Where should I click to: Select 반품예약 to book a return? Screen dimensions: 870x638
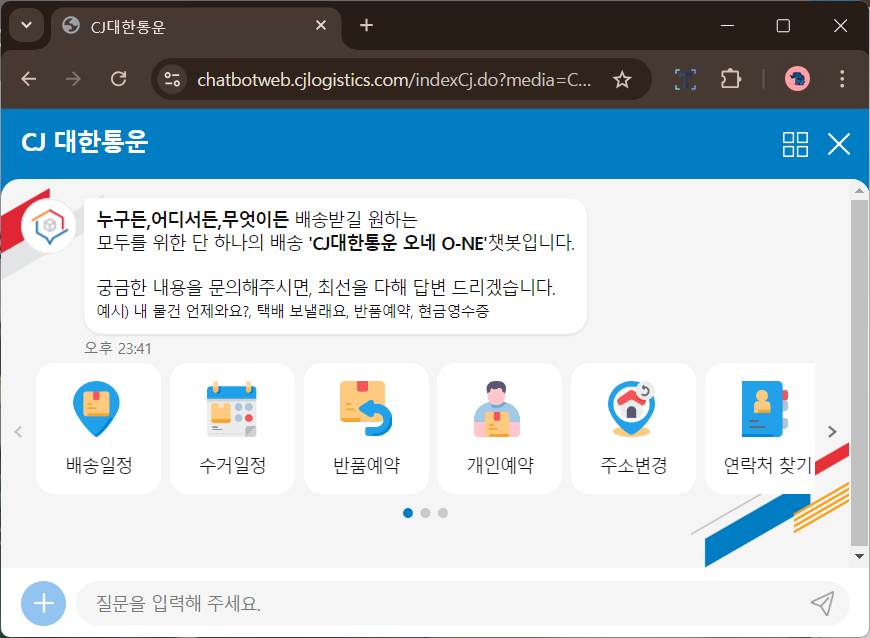click(365, 428)
